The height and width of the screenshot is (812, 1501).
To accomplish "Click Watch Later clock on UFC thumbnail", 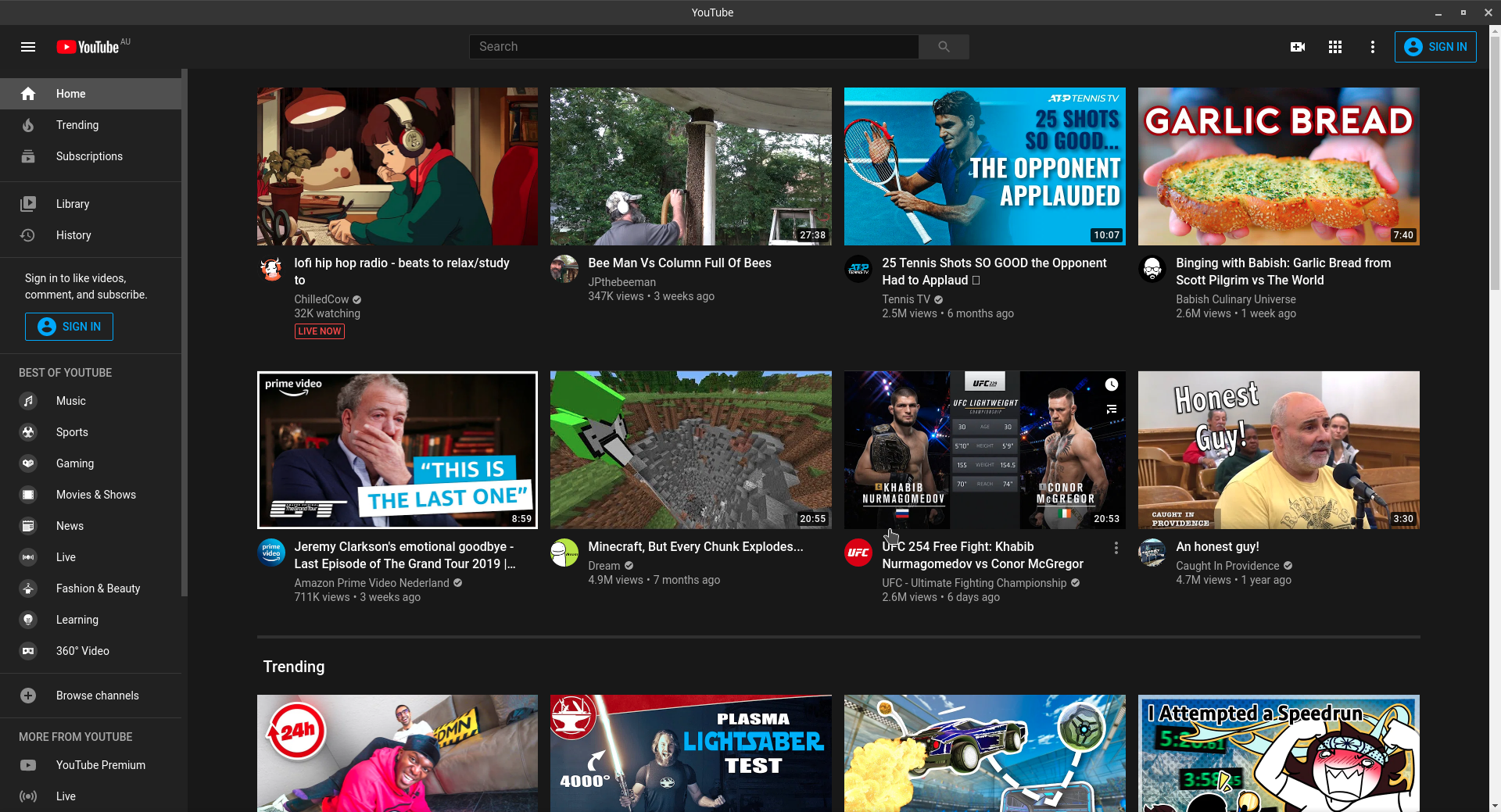I will (x=1112, y=385).
